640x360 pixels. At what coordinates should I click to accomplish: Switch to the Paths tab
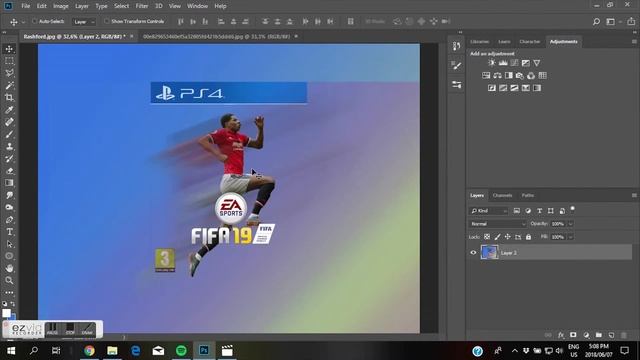tap(528, 196)
